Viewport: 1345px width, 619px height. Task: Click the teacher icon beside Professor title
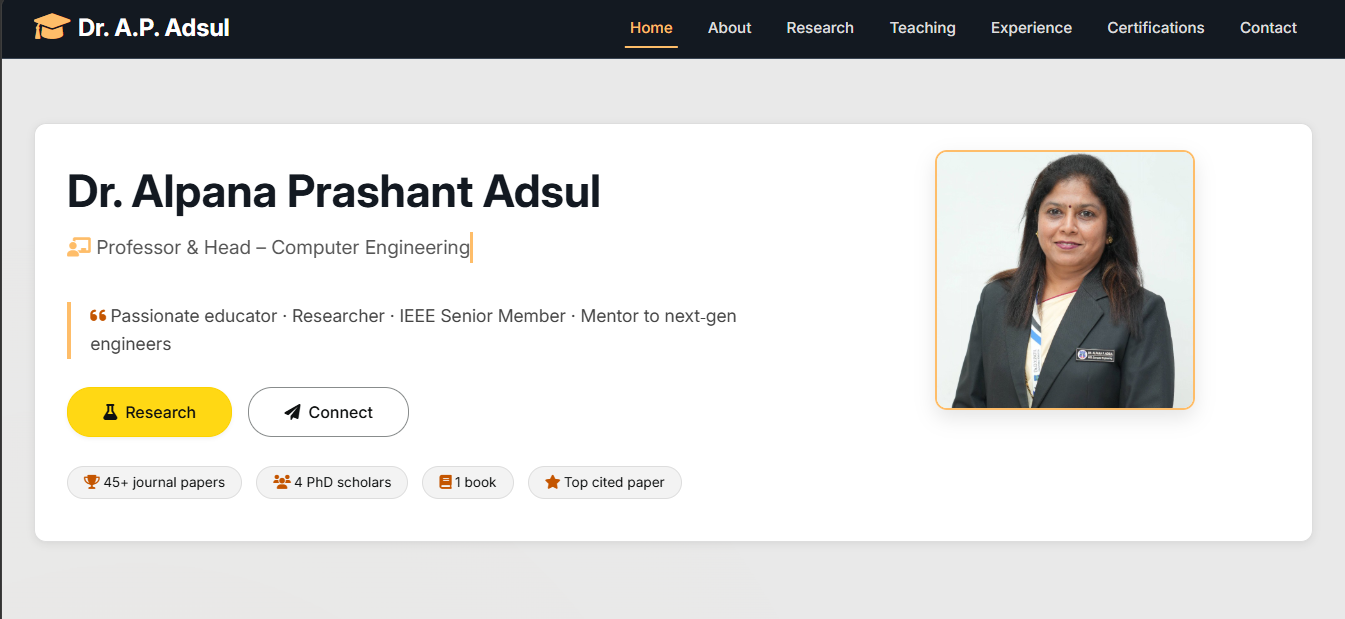pyautogui.click(x=79, y=247)
